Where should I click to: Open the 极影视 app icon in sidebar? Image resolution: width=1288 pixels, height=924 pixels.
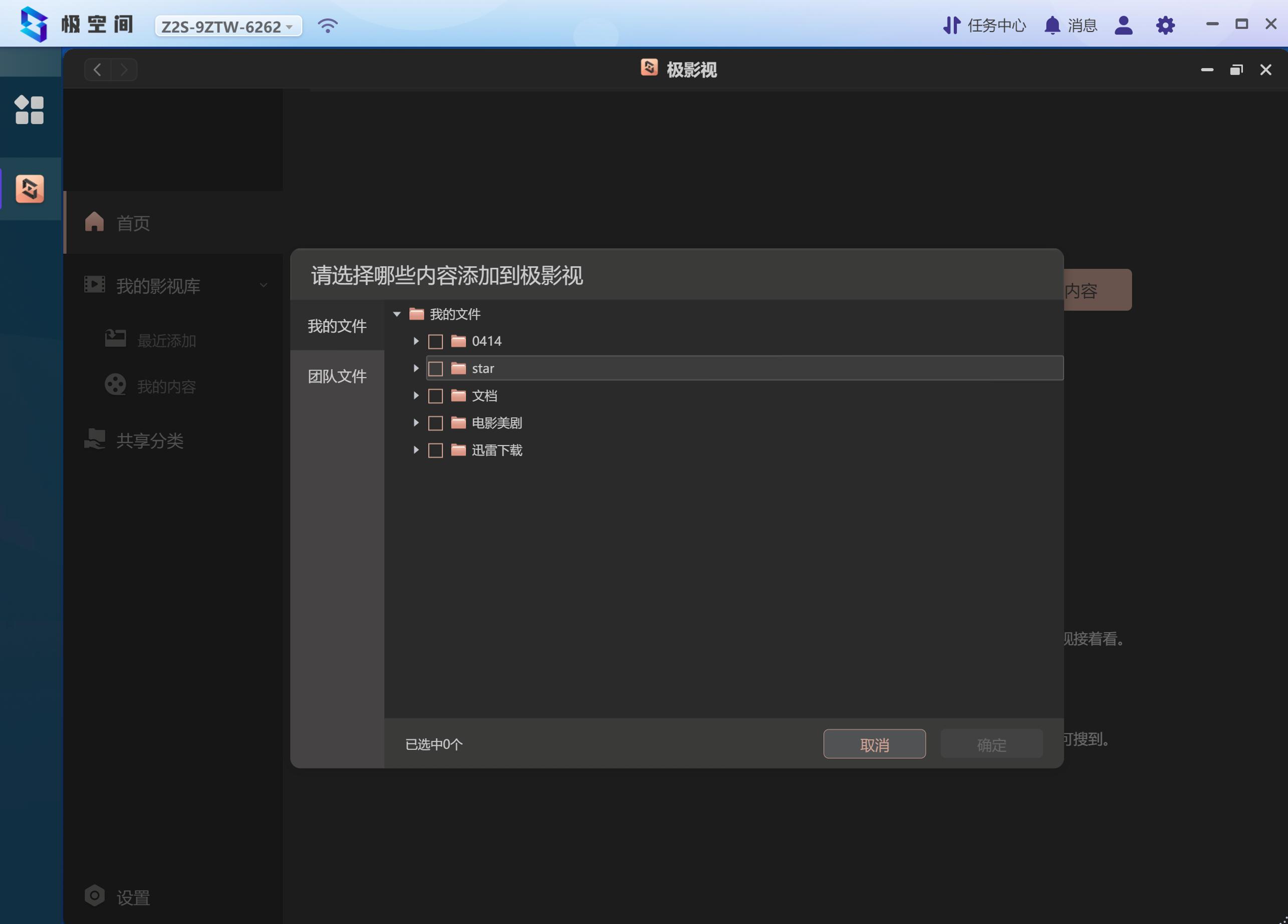coord(30,189)
